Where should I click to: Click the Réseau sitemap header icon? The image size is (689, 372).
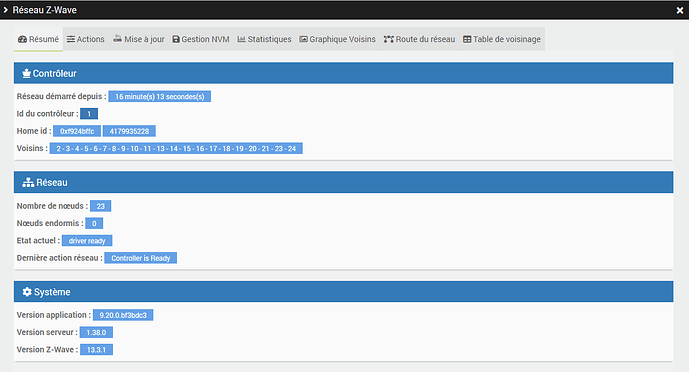(x=28, y=182)
